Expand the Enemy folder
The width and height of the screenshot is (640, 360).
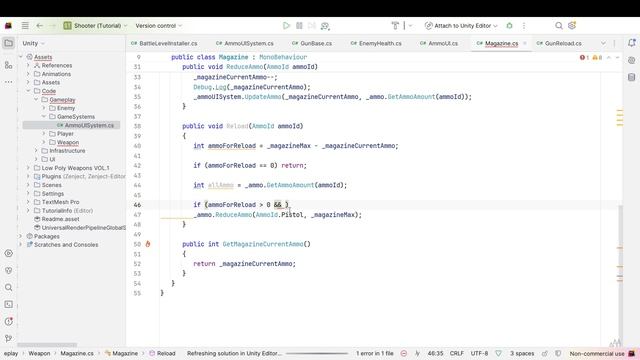click(44, 108)
